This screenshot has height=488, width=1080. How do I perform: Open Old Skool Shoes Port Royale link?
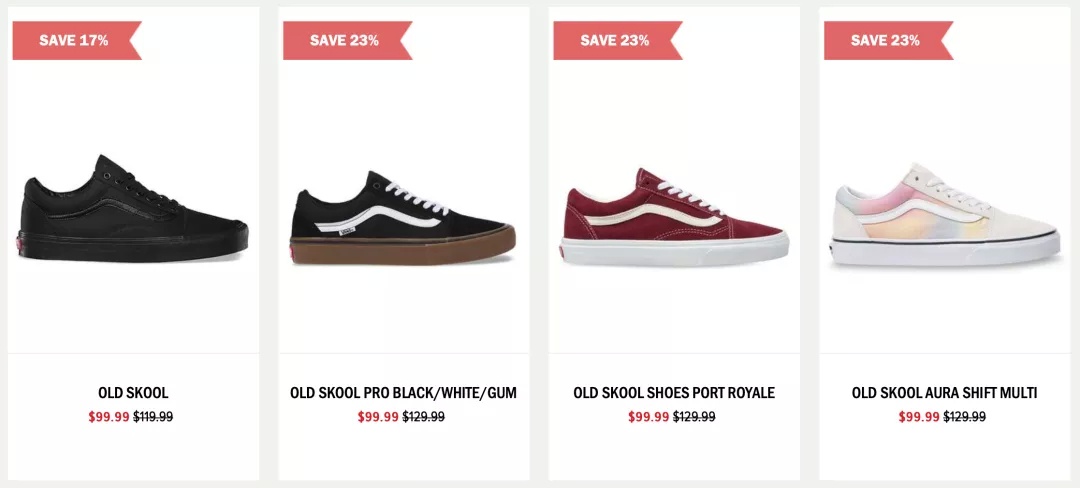(x=674, y=393)
